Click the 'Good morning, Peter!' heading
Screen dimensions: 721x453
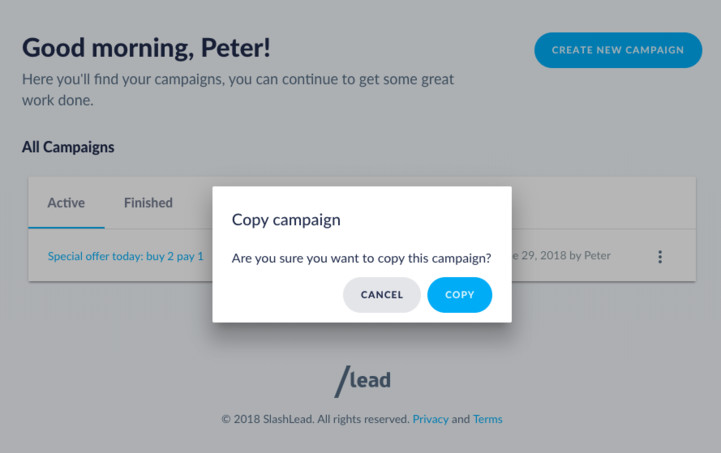(x=146, y=48)
